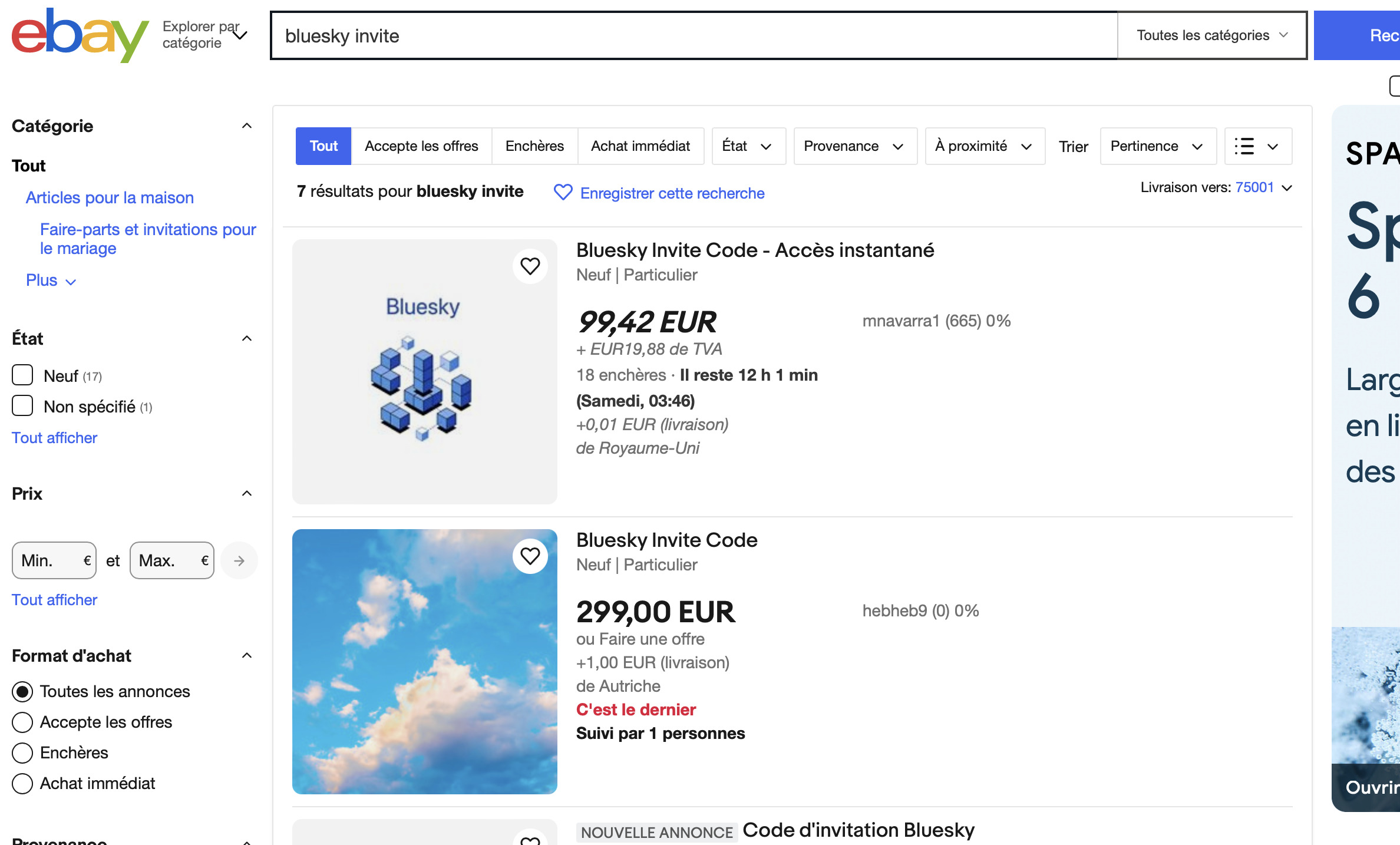Click the eBay logo
1400x845 pixels.
[x=80, y=35]
